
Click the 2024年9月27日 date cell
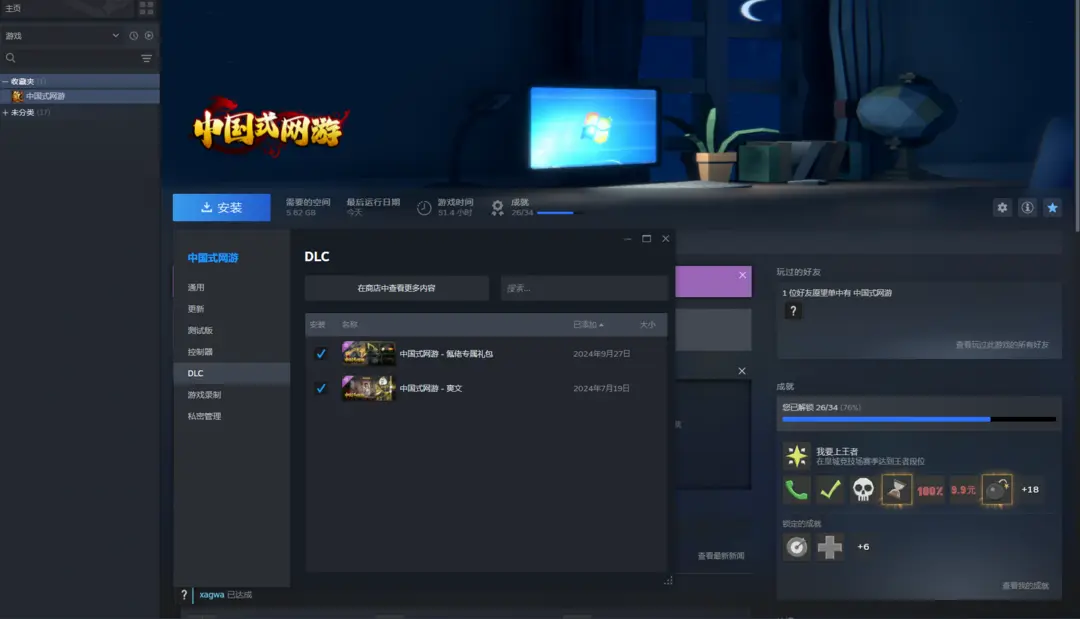pyautogui.click(x=601, y=354)
